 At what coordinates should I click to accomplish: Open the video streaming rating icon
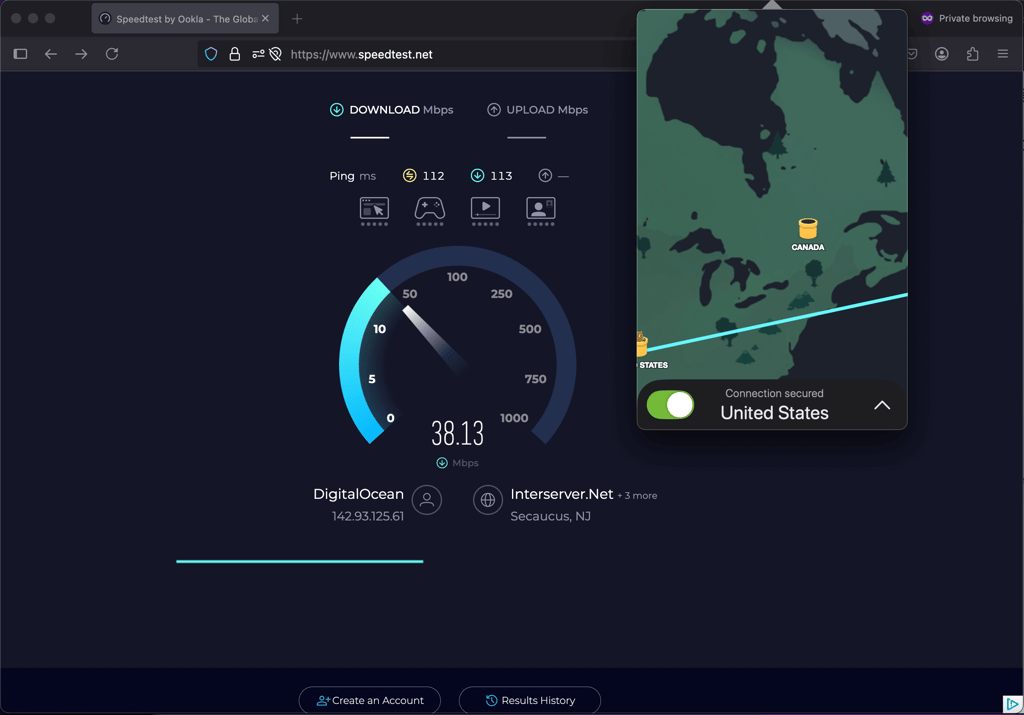tap(485, 211)
